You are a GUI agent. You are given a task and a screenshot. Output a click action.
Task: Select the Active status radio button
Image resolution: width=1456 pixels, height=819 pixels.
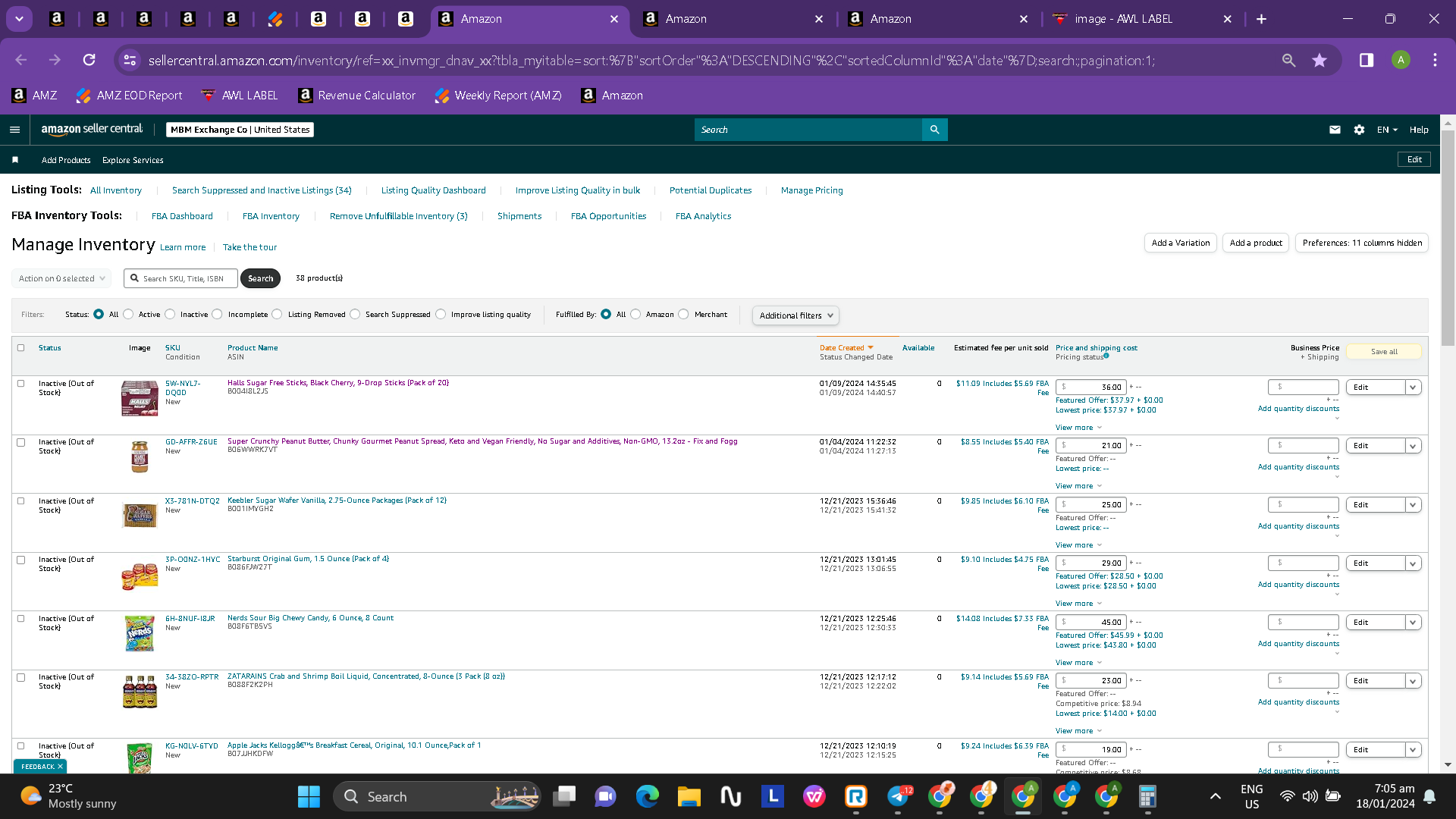coord(128,314)
